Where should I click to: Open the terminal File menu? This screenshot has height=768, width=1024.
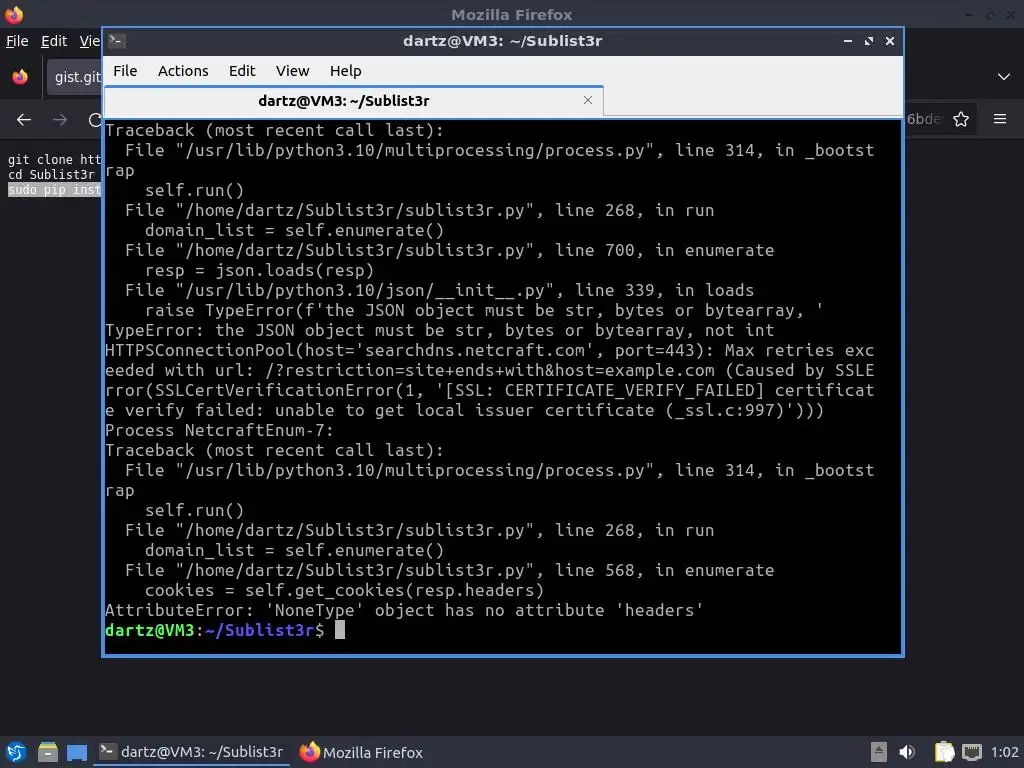[x=125, y=71]
